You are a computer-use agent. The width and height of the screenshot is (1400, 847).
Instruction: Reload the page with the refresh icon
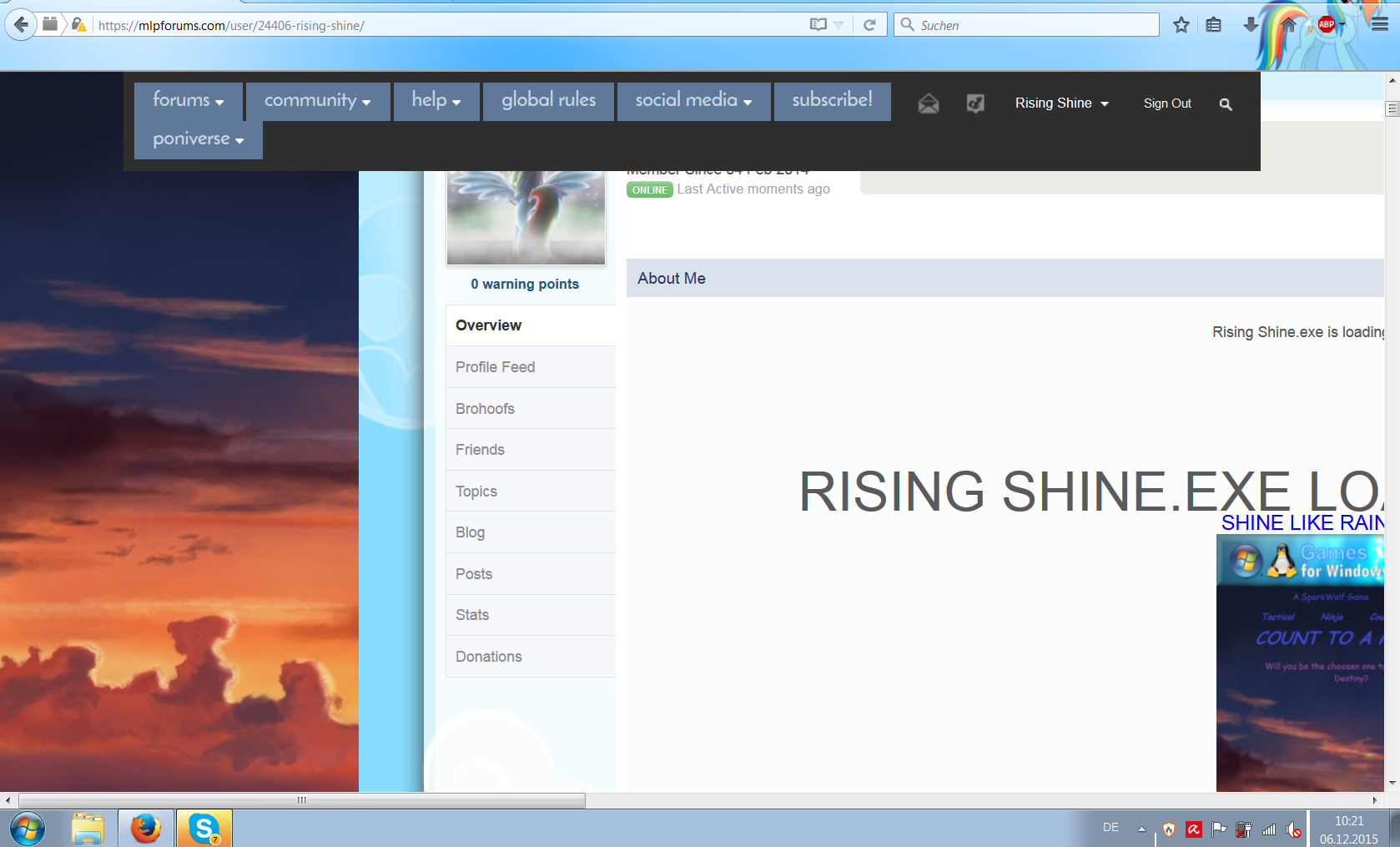coord(869,25)
